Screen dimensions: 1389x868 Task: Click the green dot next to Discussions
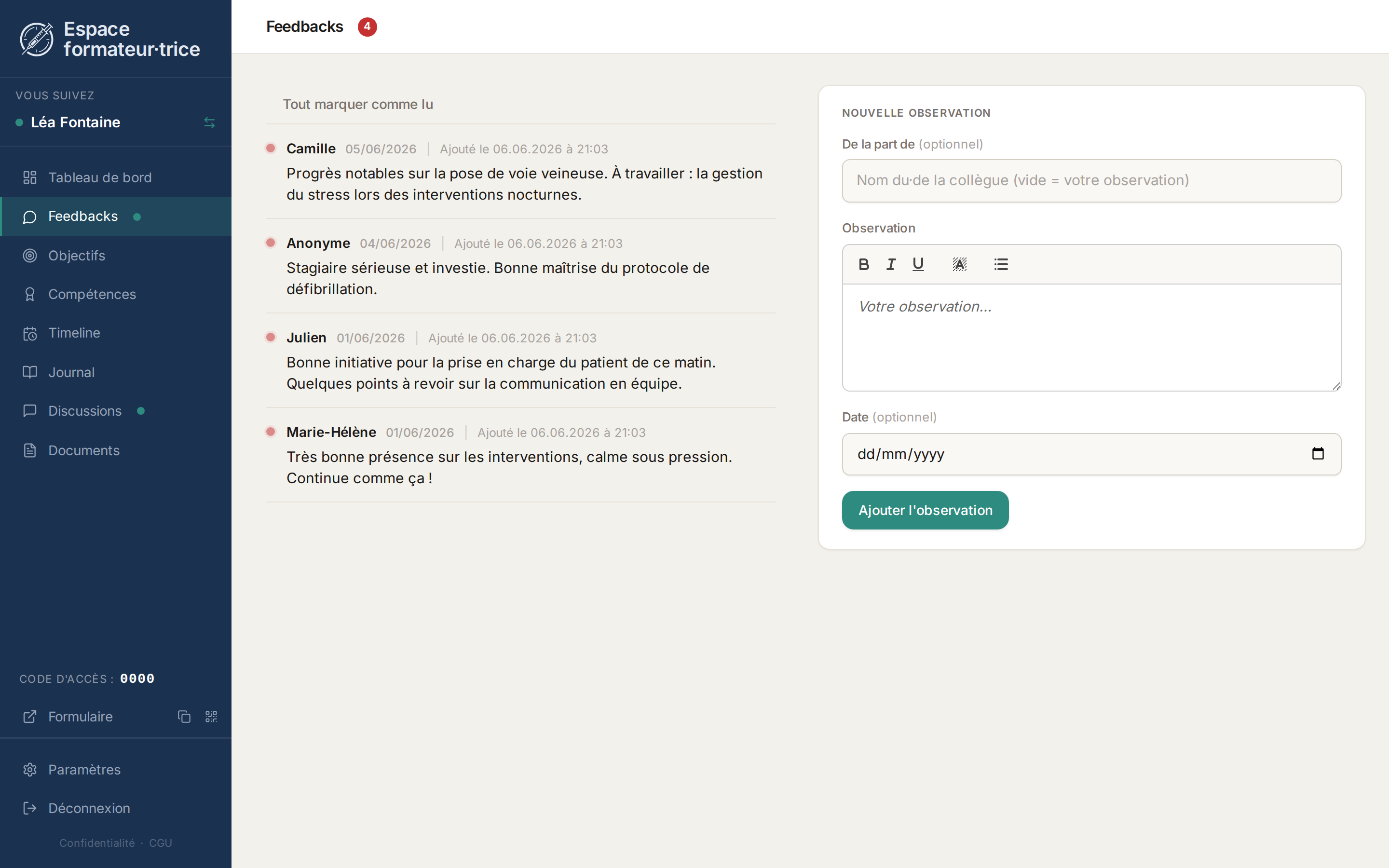(x=141, y=411)
